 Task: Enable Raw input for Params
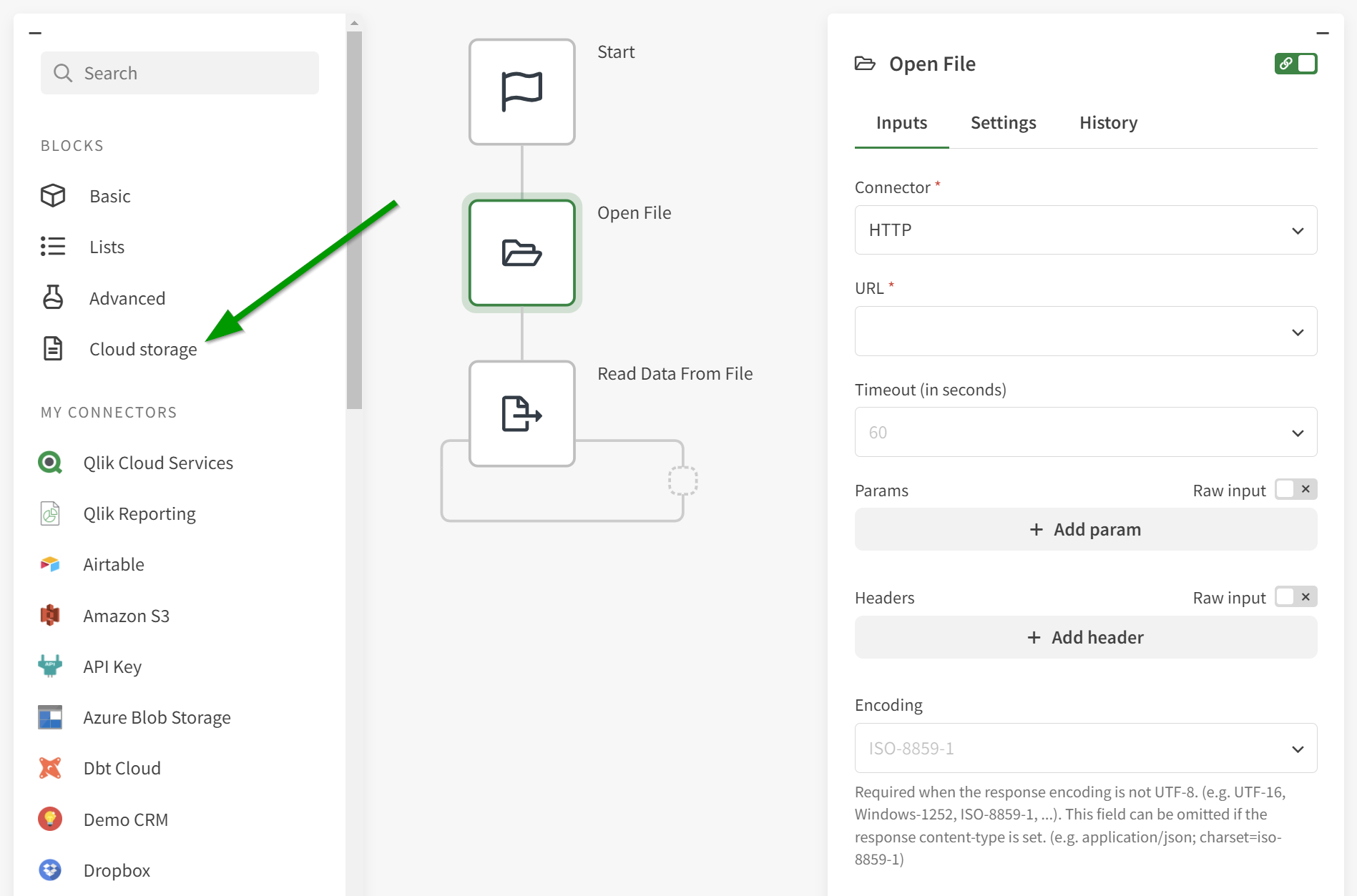pyautogui.click(x=1295, y=490)
